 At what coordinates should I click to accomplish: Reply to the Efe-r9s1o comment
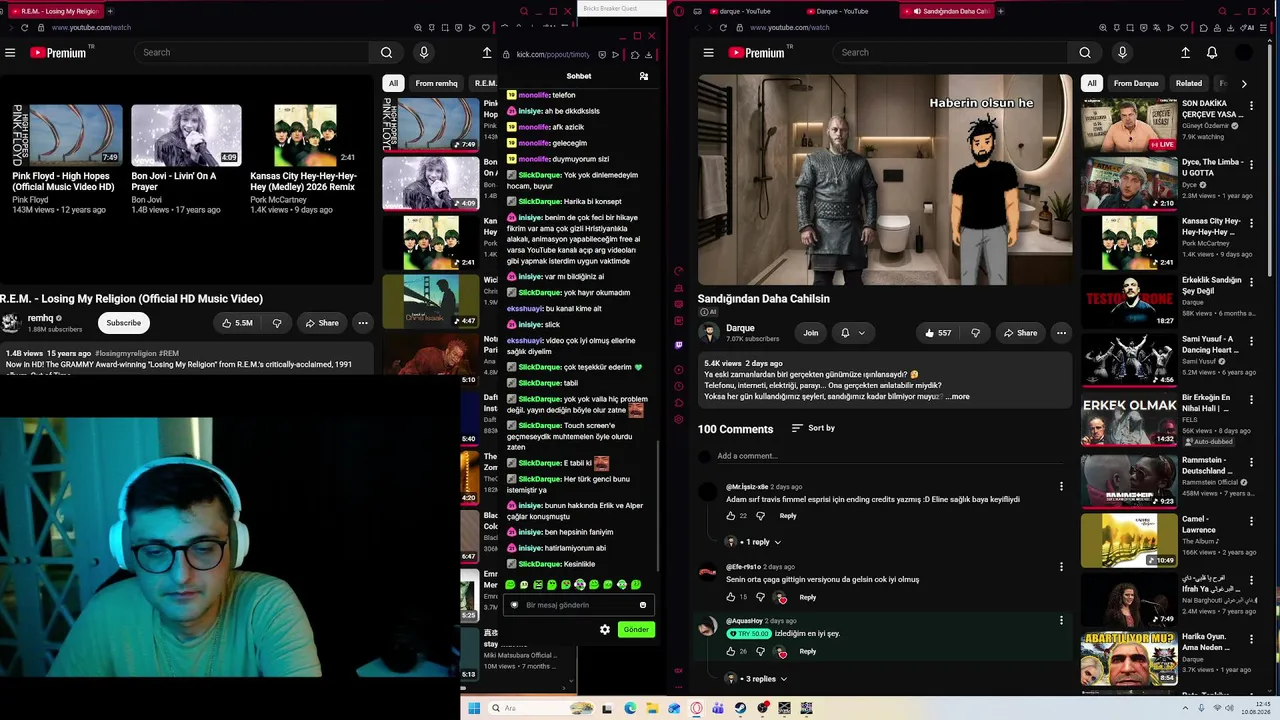coord(808,597)
